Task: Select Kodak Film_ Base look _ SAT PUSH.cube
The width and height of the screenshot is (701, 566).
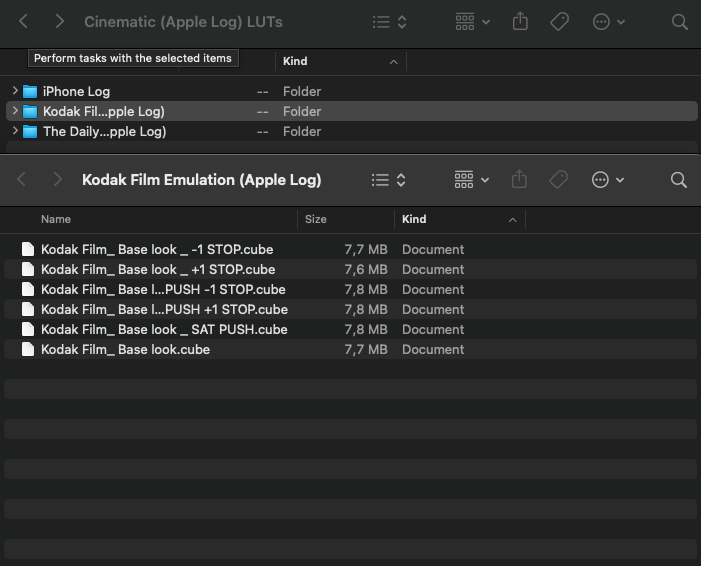Action: pyautogui.click(x=163, y=329)
